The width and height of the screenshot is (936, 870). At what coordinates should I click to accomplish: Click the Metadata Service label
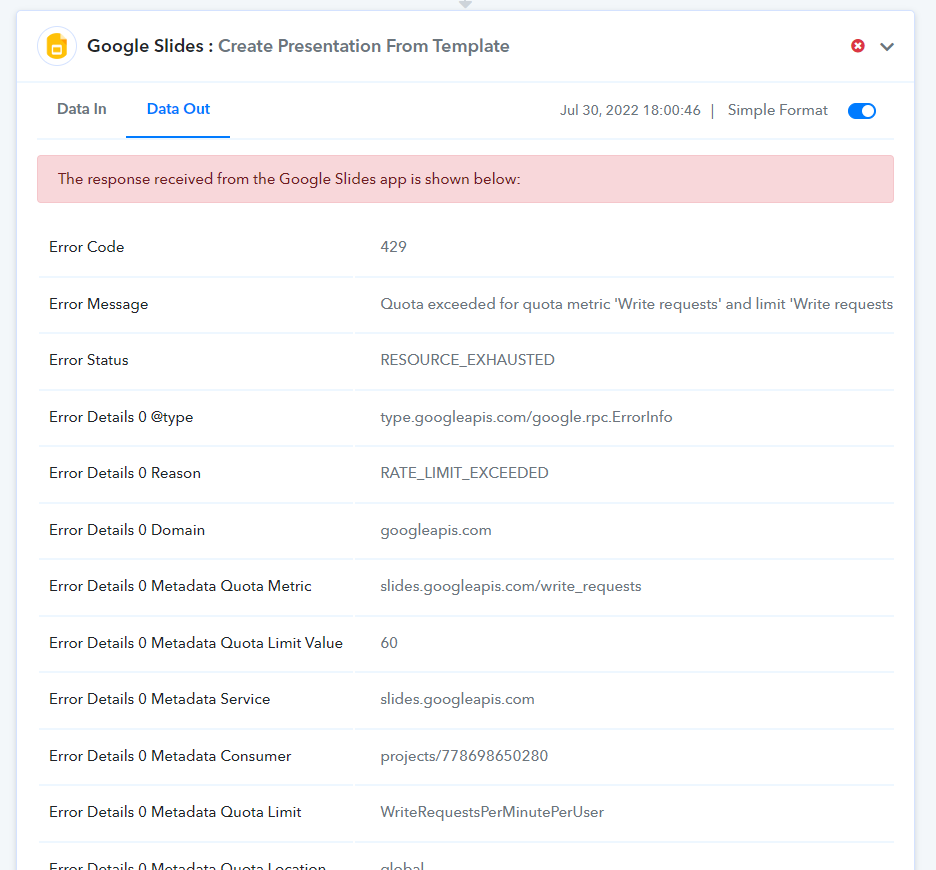(x=159, y=699)
